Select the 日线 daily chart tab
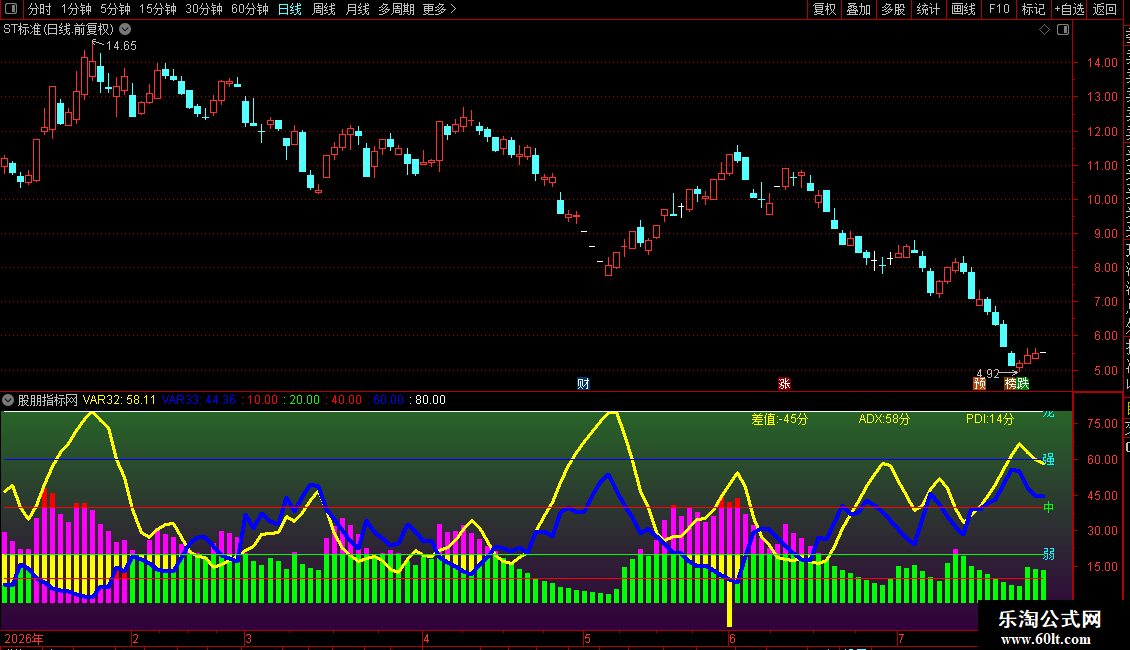The image size is (1130, 650). pos(290,9)
